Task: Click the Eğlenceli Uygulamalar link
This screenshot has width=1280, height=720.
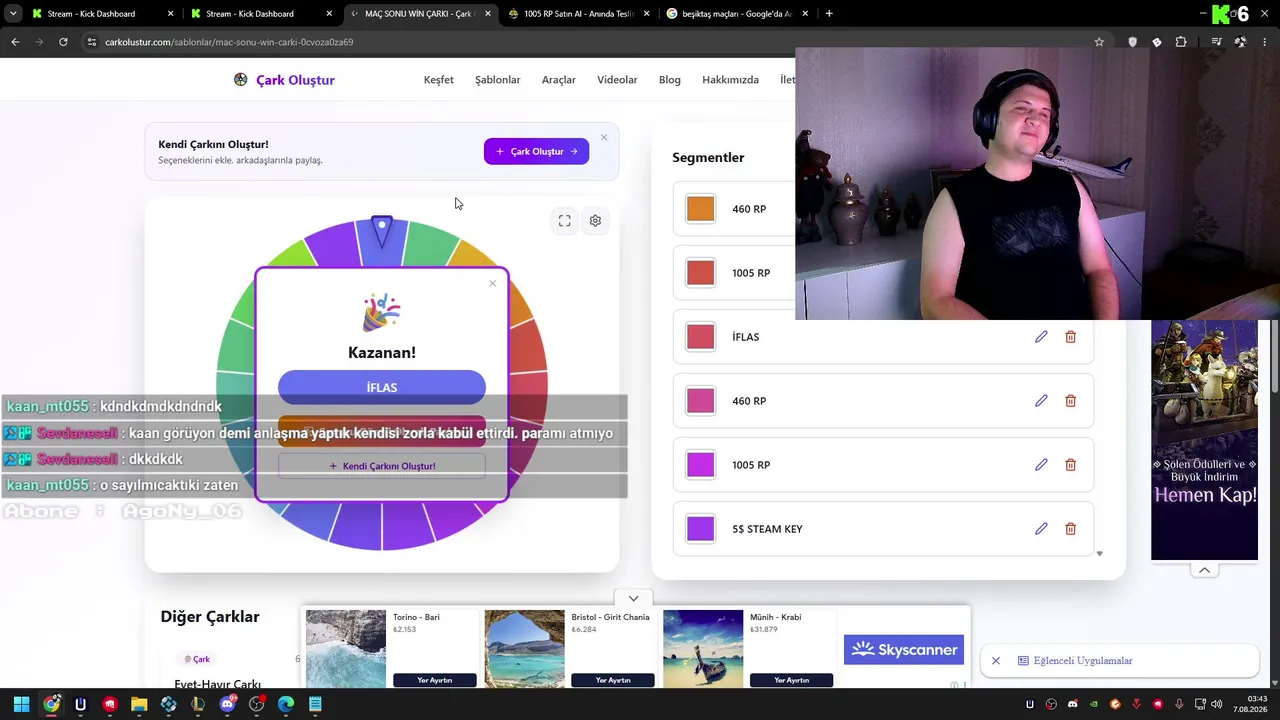Action: pos(1083,661)
